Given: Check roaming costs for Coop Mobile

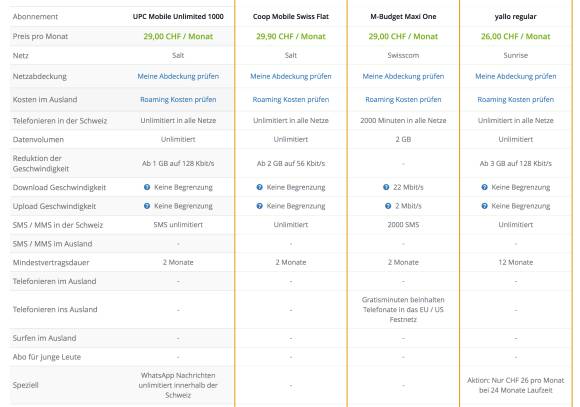Looking at the screenshot, I should 291,100.
